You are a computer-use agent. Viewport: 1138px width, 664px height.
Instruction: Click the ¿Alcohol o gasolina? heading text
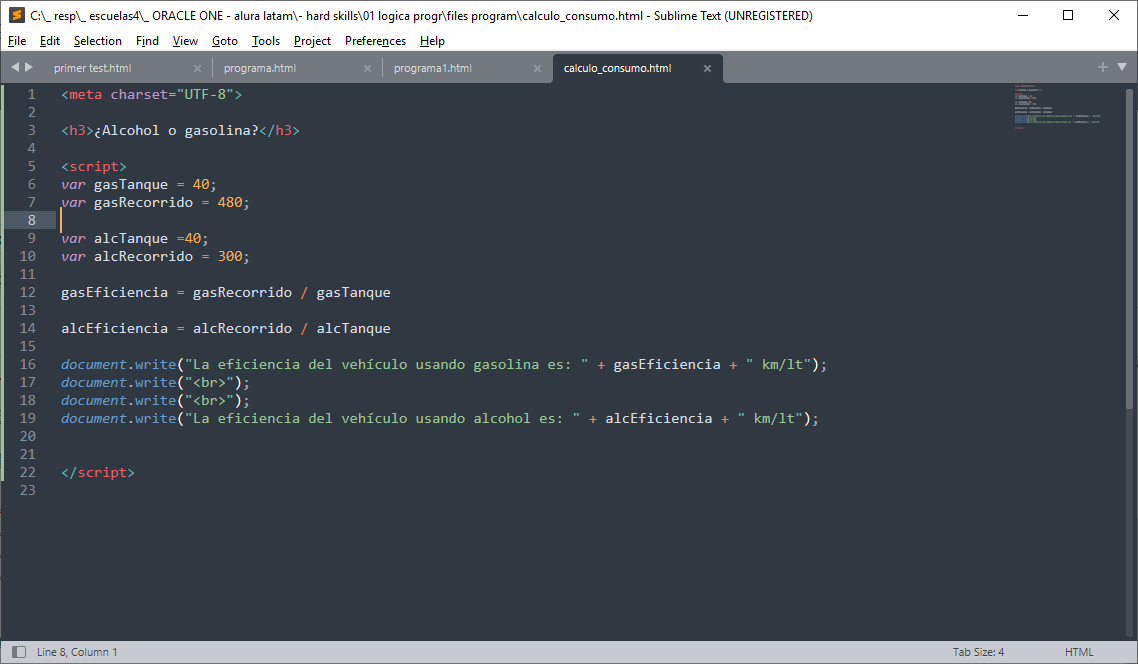(176, 131)
